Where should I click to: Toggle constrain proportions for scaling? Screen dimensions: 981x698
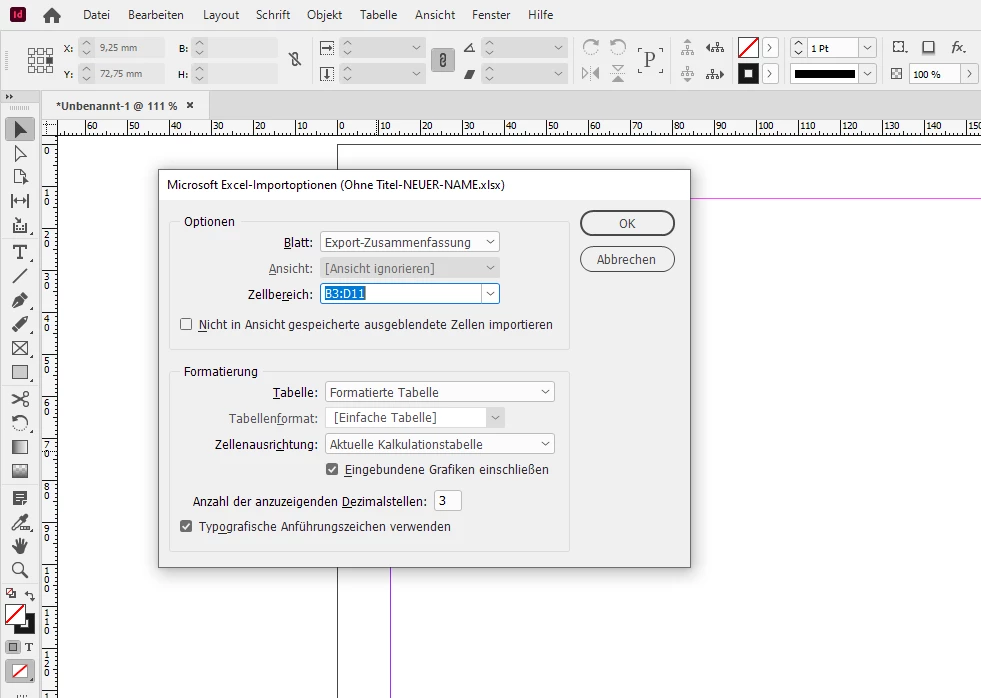pyautogui.click(x=442, y=60)
